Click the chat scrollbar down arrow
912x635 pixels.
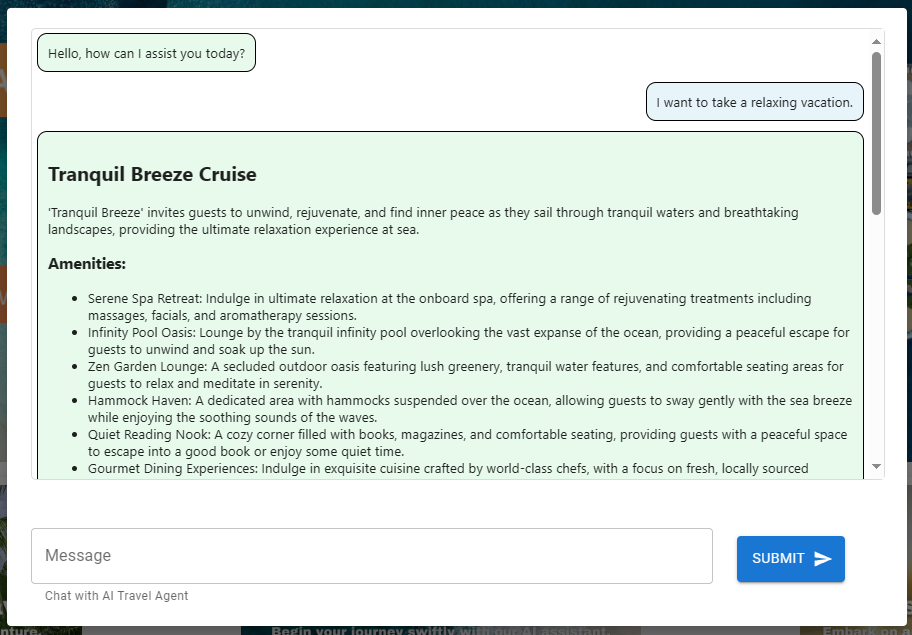[x=876, y=467]
